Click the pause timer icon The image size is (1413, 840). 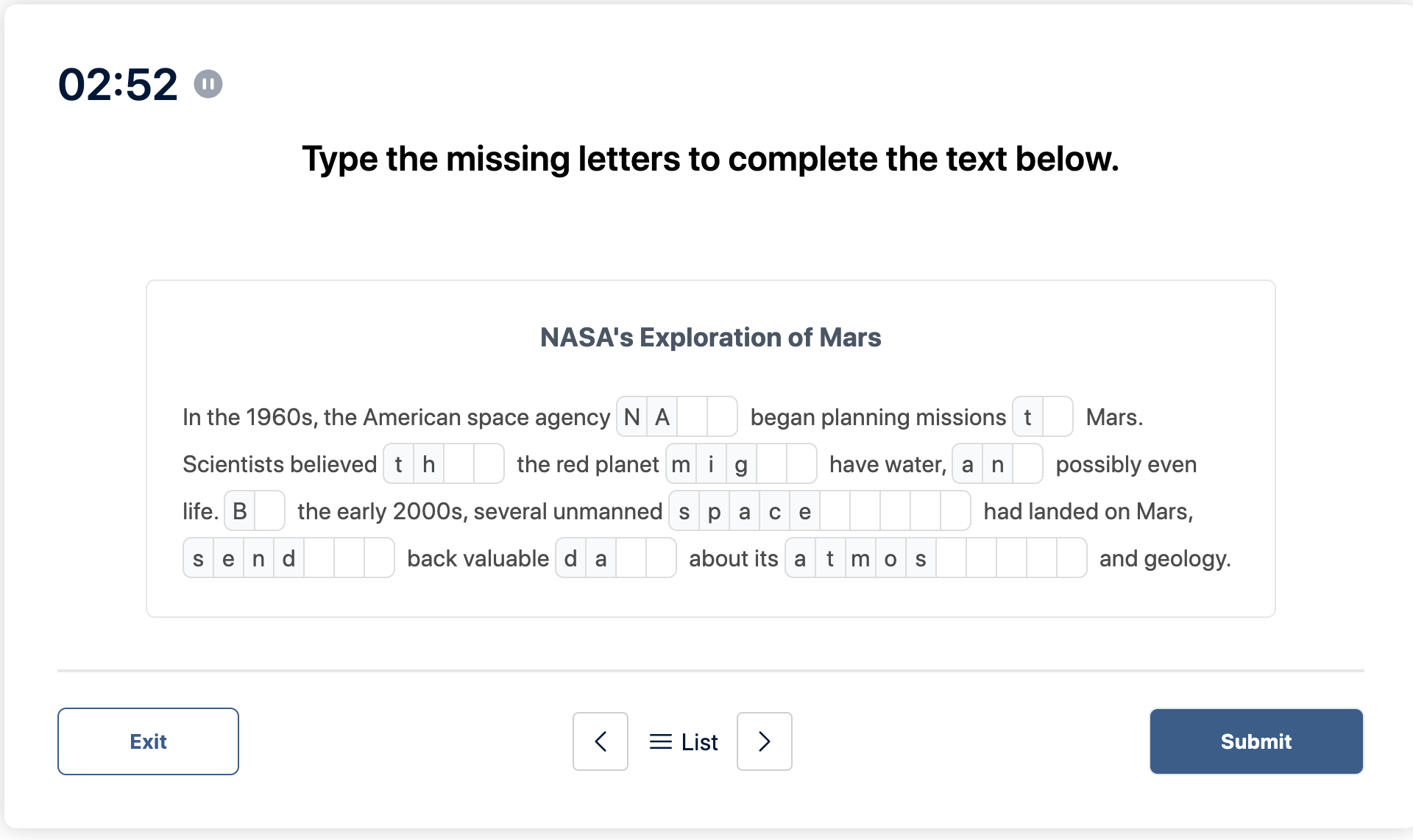(208, 82)
